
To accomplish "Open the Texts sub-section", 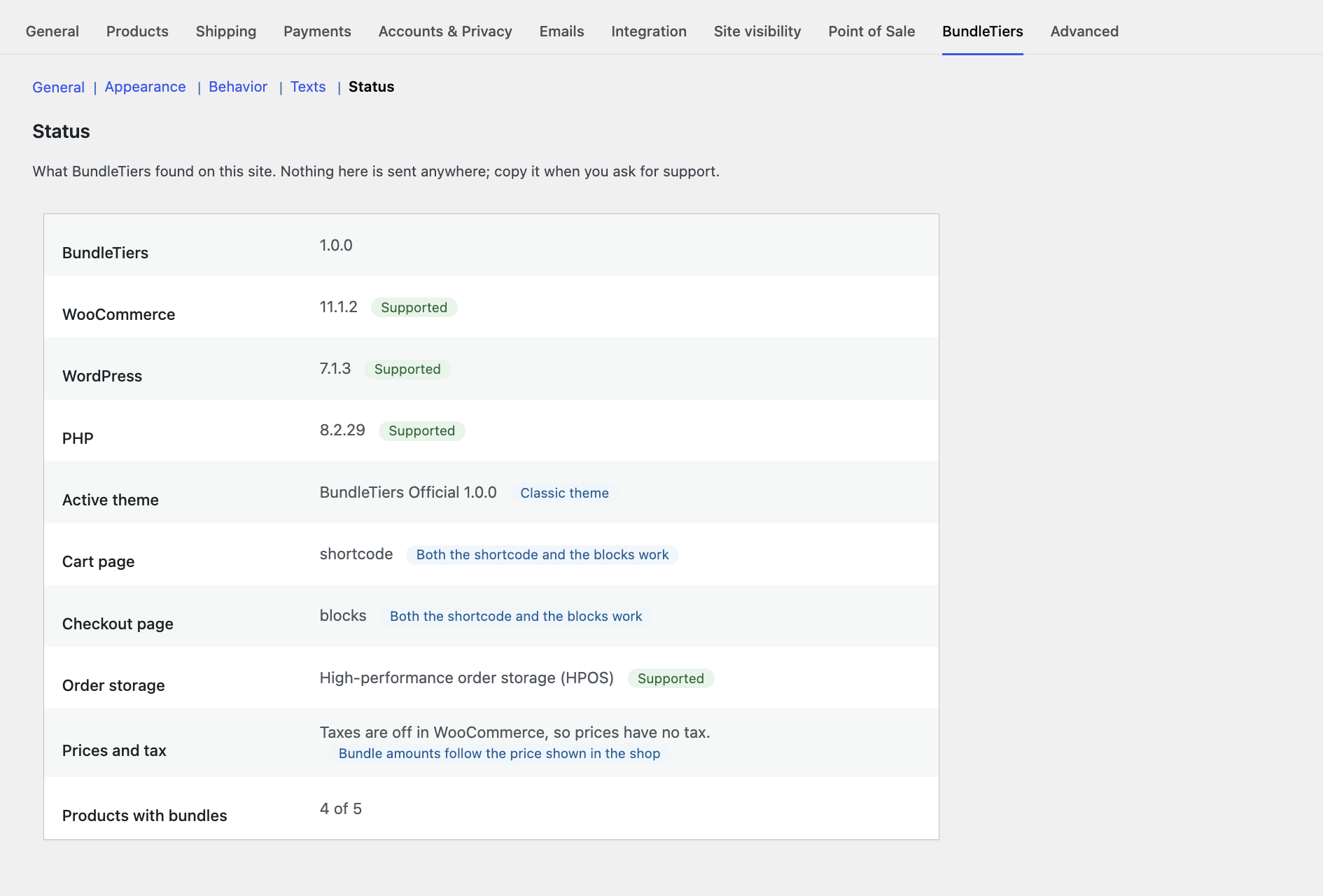I will pos(308,87).
